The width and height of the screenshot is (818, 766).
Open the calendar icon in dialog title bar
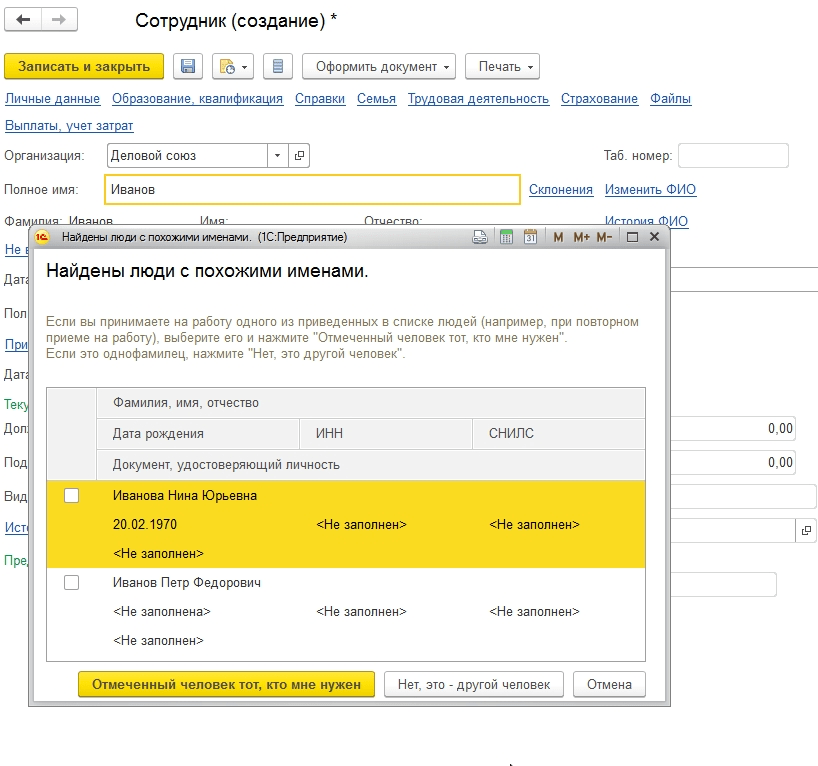(530, 237)
